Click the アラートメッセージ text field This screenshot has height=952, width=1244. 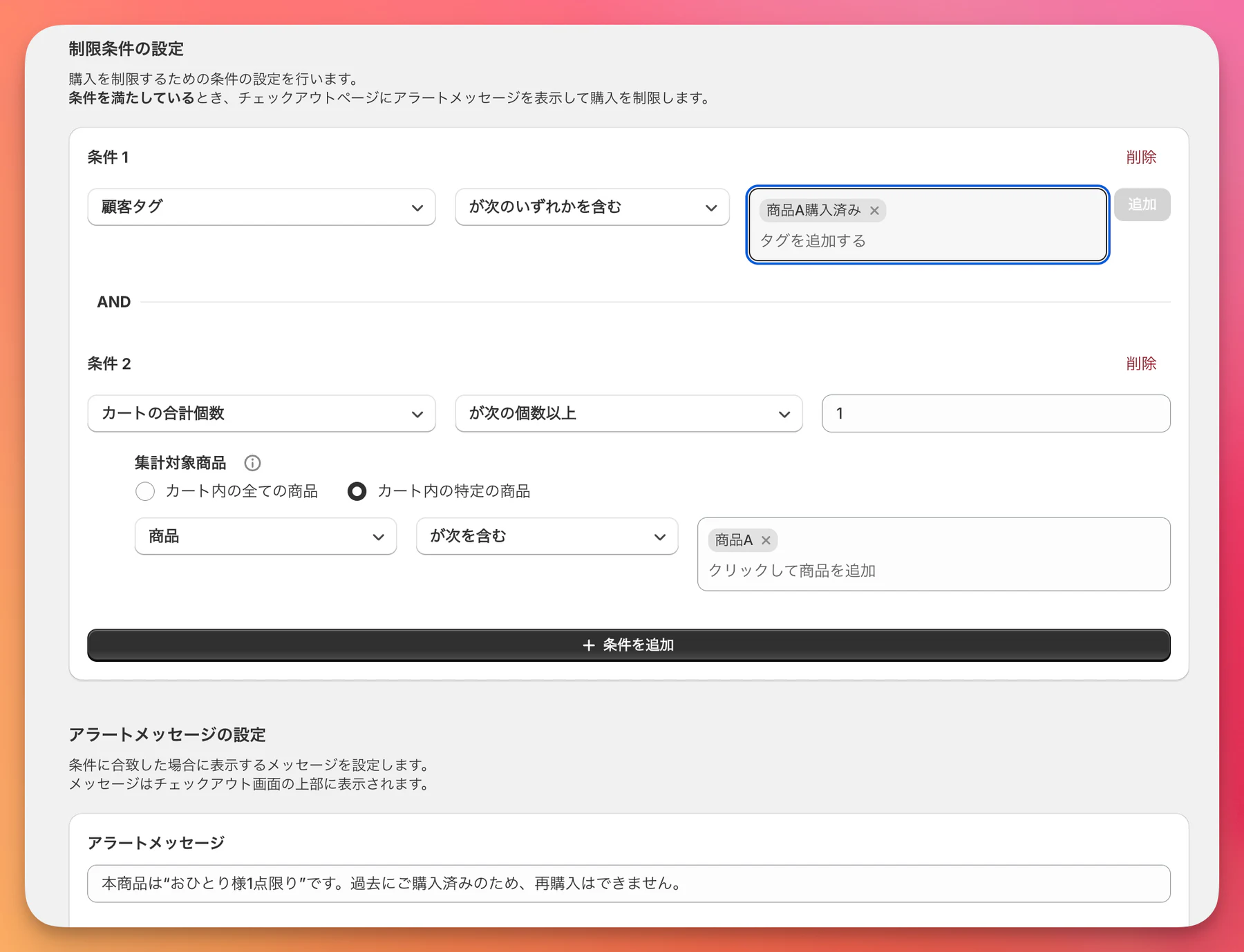point(629,884)
